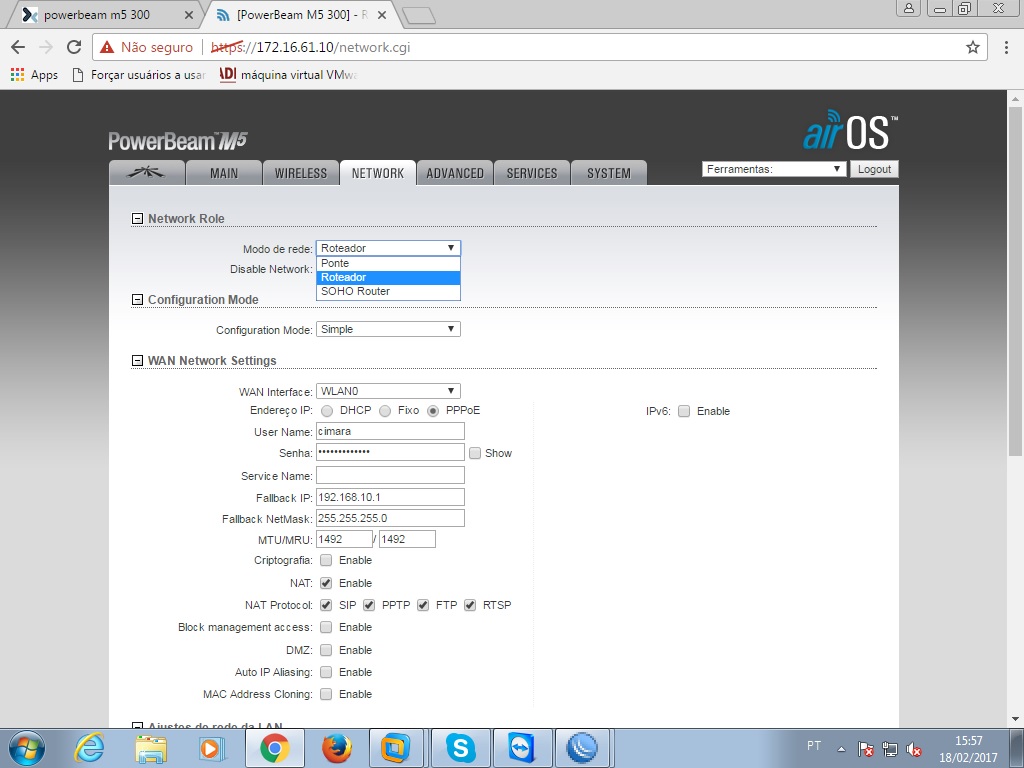Toggle the NAT Enable checkbox
This screenshot has height=768, width=1024.
[326, 583]
